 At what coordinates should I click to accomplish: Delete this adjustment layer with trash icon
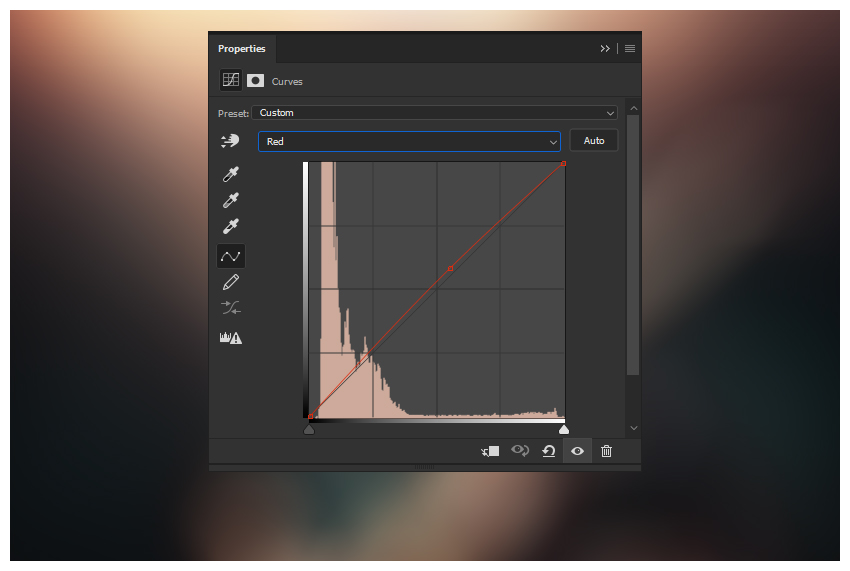606,451
